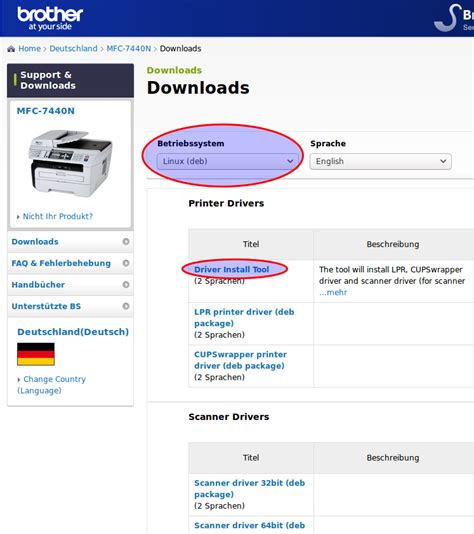Click Beschreibung column header in Scanner Drivers
This screenshot has width=474, height=534.
click(393, 458)
